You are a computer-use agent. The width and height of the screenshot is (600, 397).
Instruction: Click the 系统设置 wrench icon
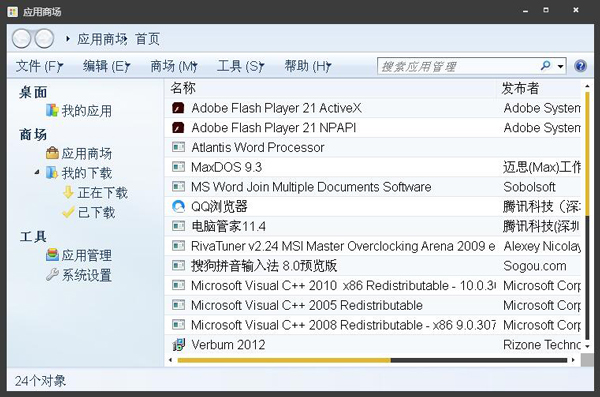(52, 274)
